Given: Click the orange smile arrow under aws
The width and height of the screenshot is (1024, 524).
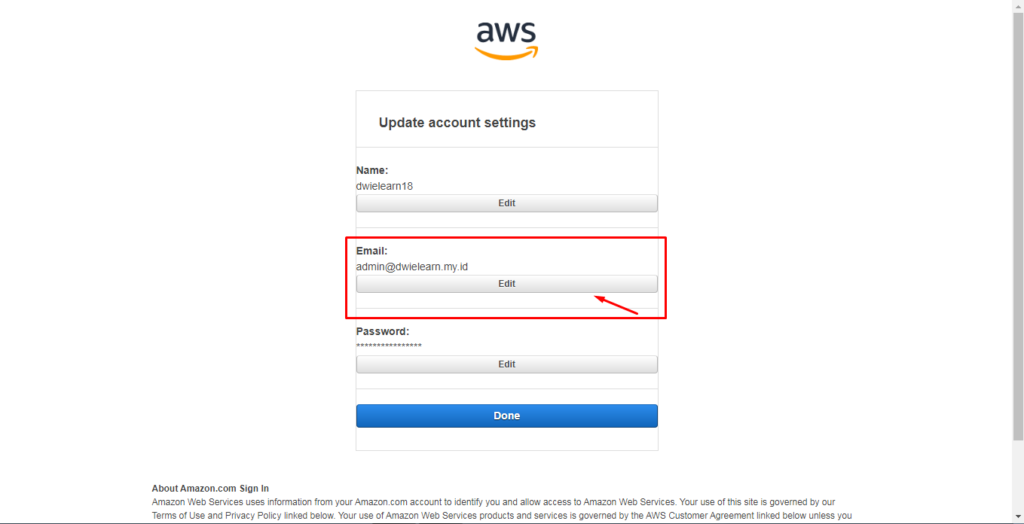Looking at the screenshot, I should (506, 53).
